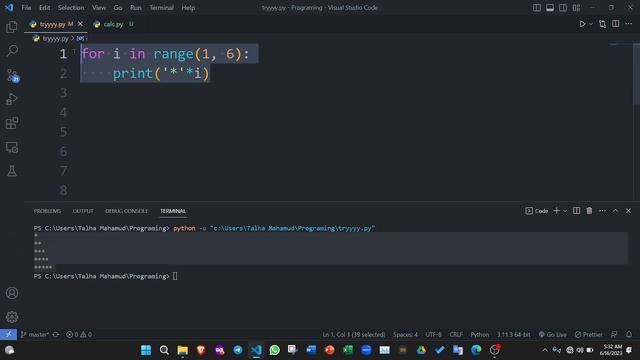Close the tryyyy.py tab
The image size is (640, 360).
[x=80, y=24]
